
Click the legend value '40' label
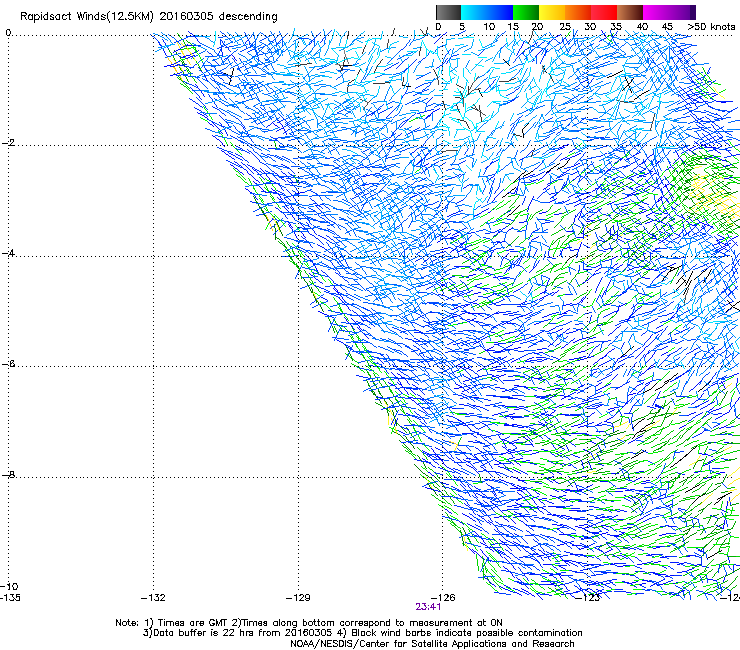pos(642,27)
